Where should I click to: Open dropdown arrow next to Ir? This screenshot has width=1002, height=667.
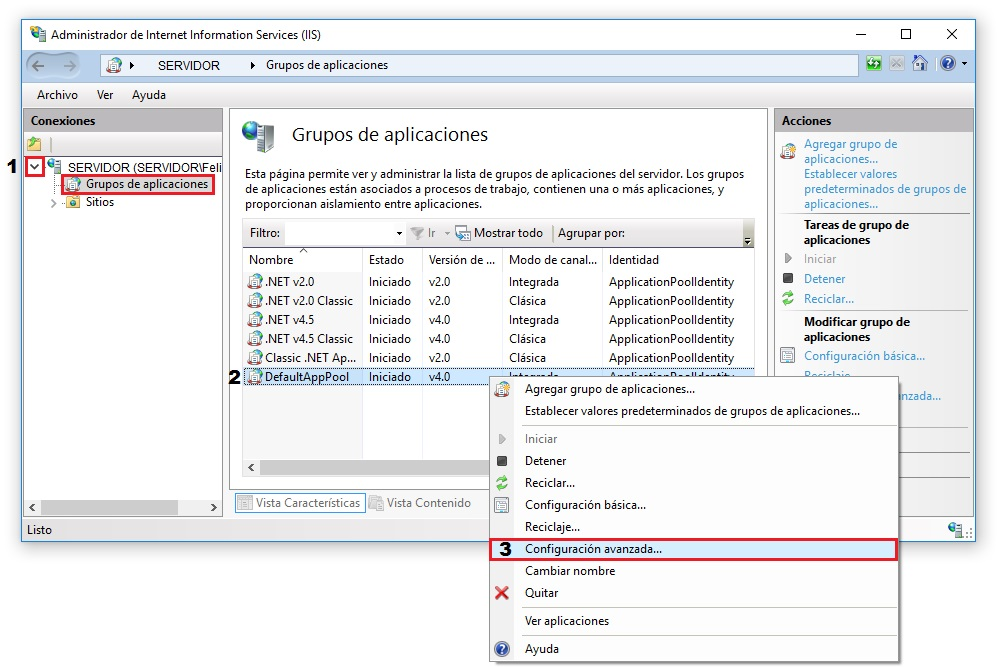tap(447, 233)
